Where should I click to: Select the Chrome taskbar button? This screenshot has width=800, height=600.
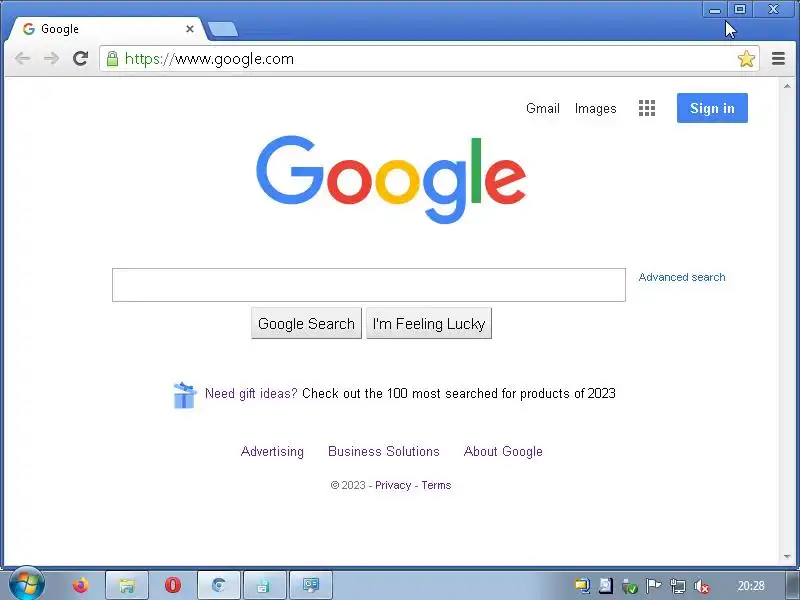219,585
